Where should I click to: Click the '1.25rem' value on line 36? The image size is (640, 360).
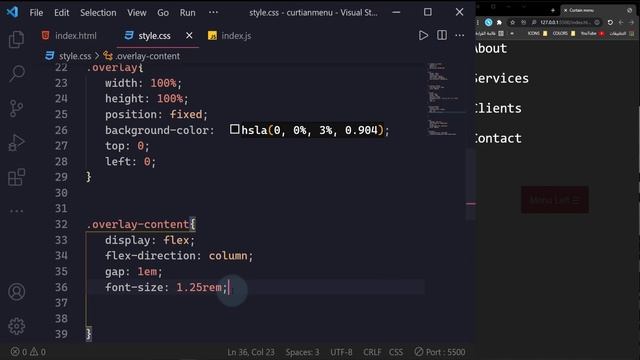coord(199,287)
